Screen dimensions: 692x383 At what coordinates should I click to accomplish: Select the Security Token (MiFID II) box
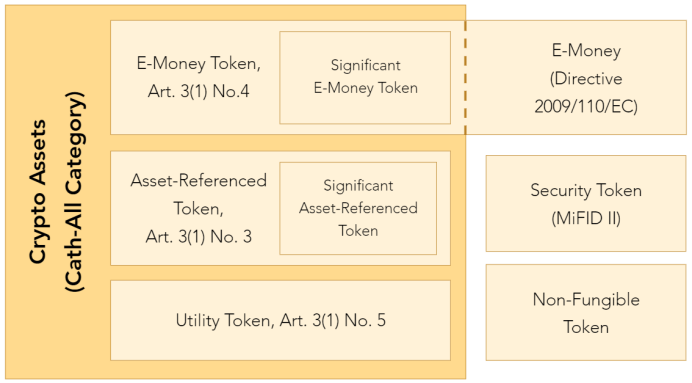click(586, 203)
